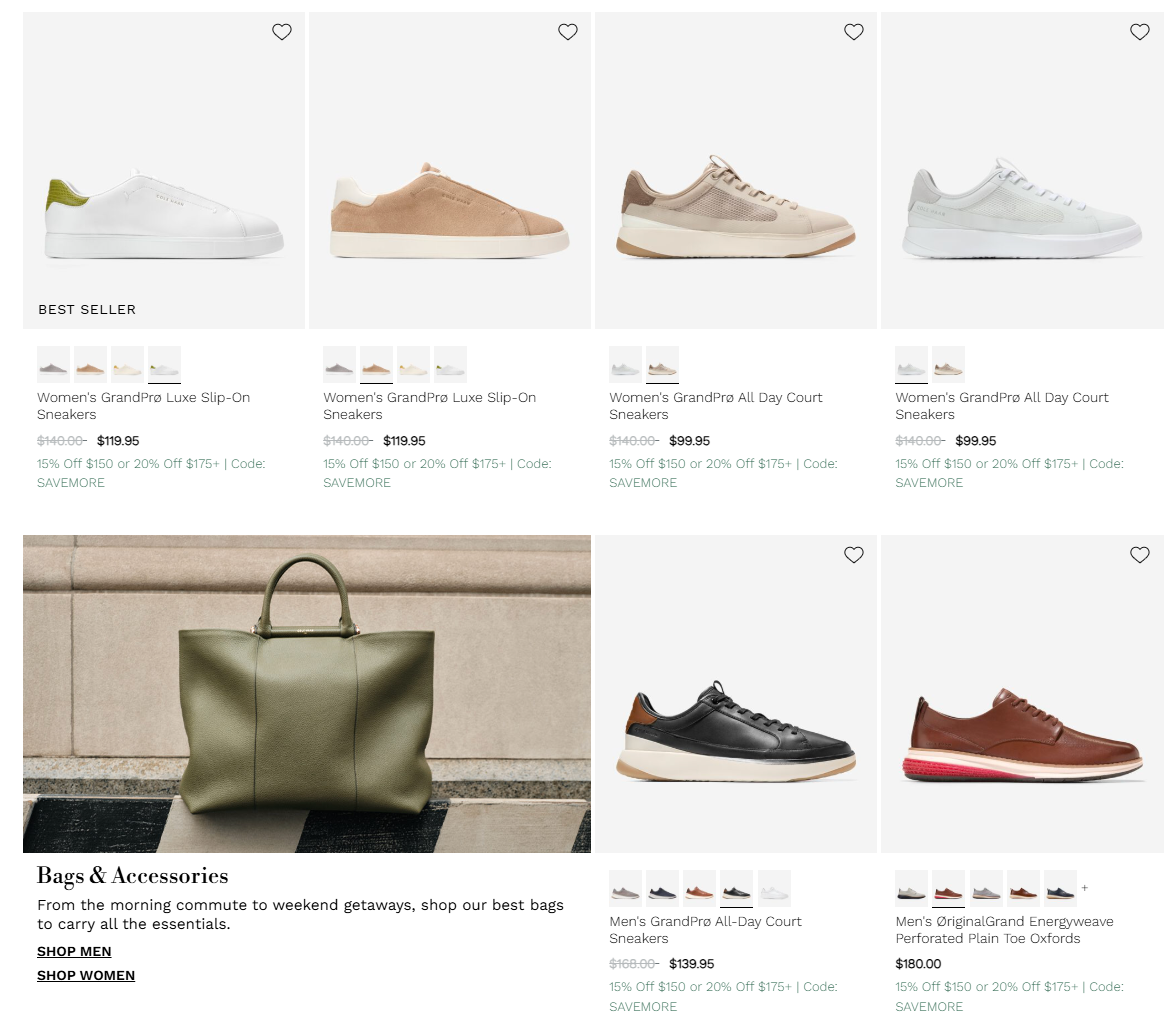Favorite the white slip-on sneaker with green heel
Viewport: 1176px width, 1029px height.
[282, 32]
